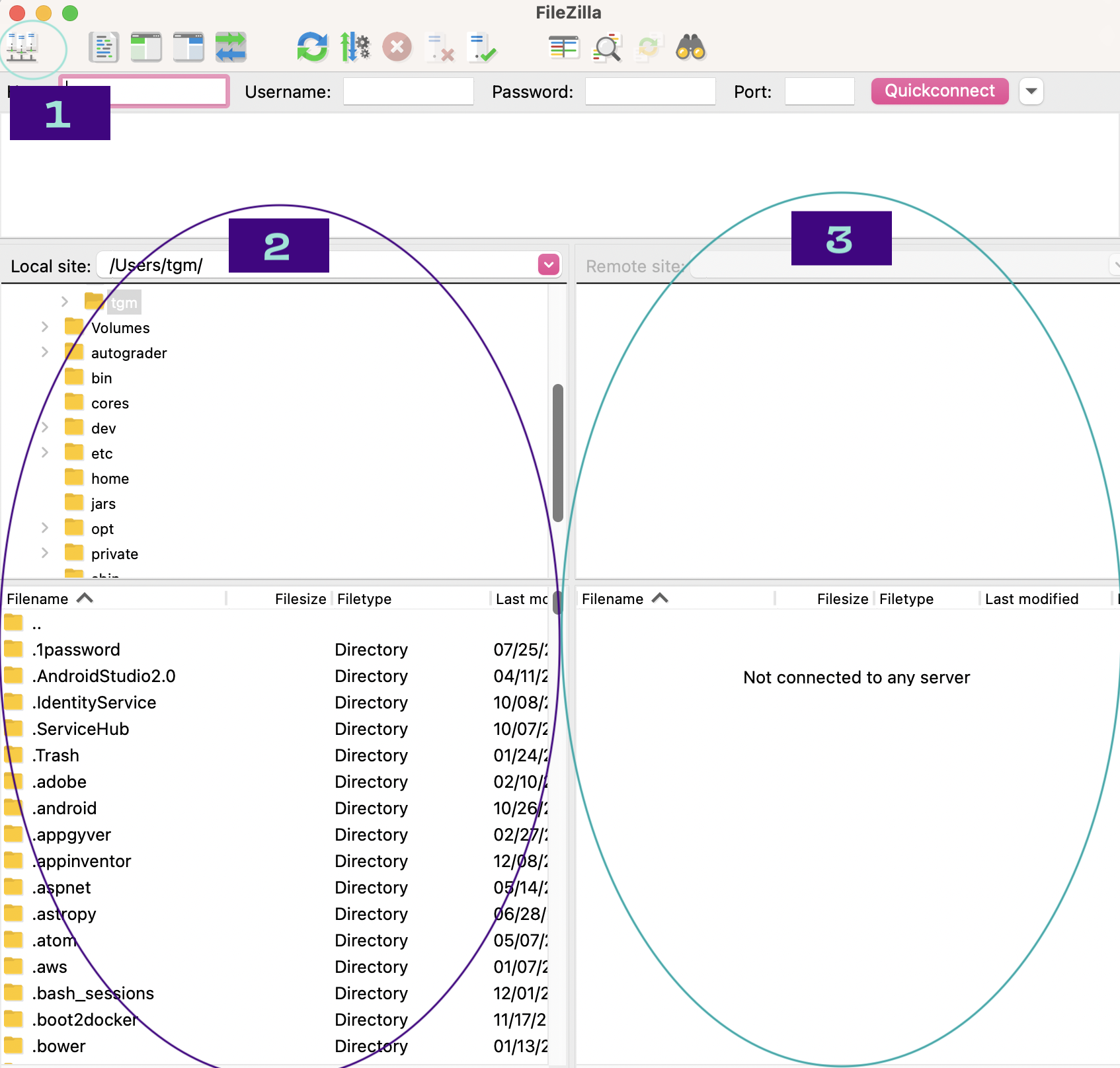Select the .Trash directory
The height and width of the screenshot is (1068, 1120).
point(56,755)
